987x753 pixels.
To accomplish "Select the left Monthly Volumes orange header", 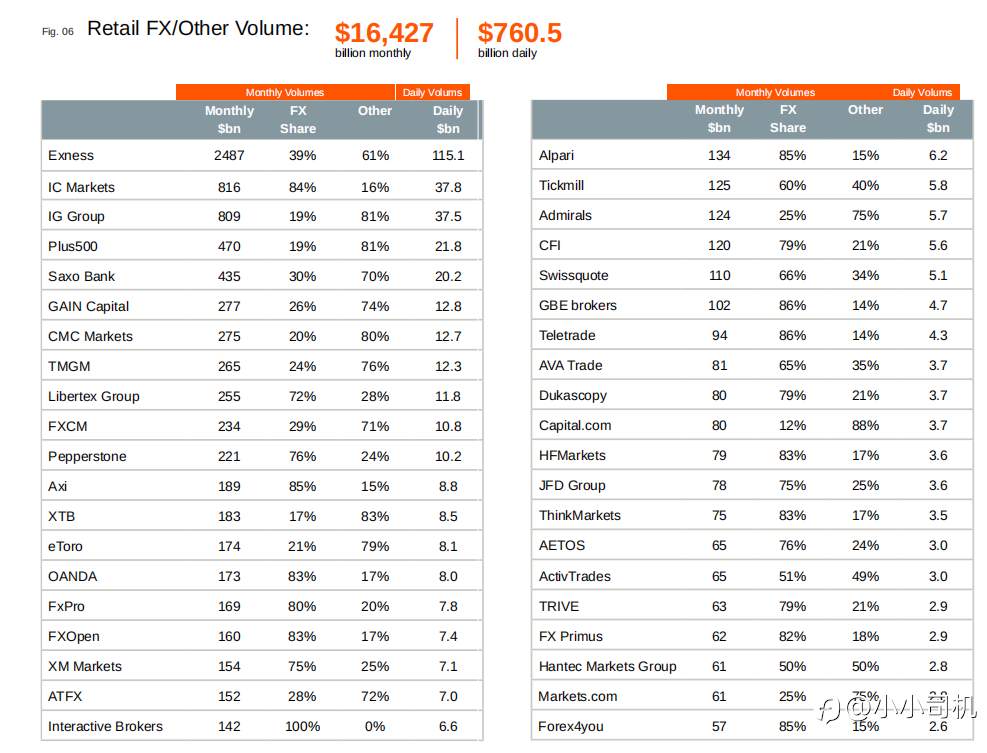I will coord(285,92).
